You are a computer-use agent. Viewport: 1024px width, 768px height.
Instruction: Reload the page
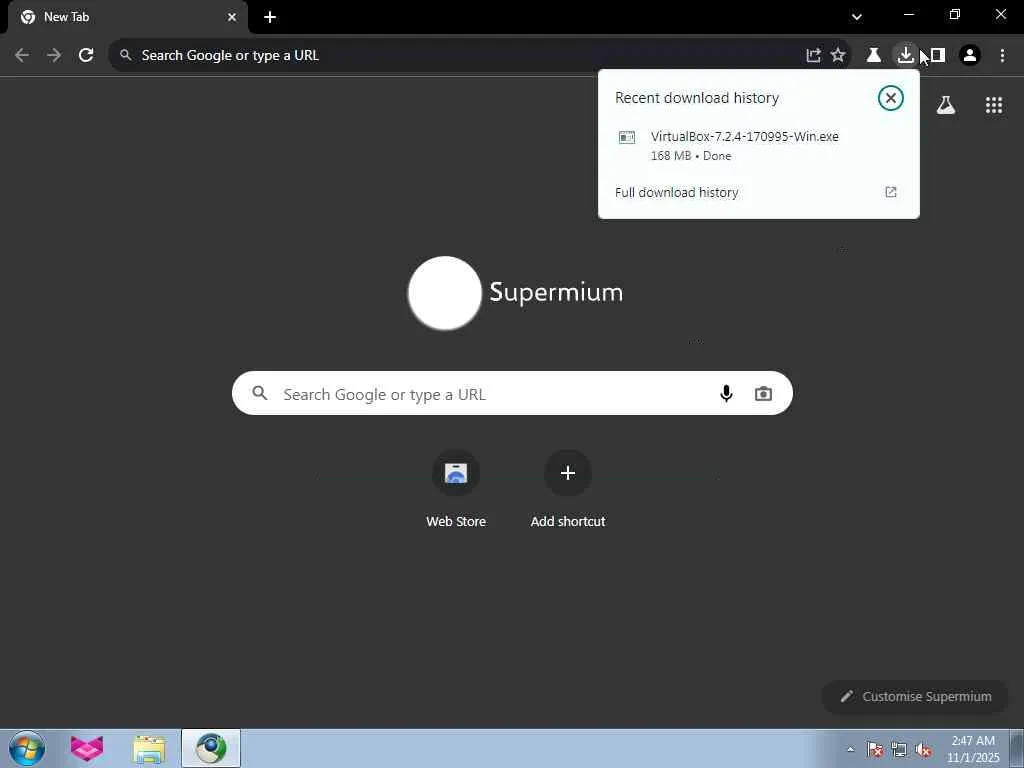[86, 56]
